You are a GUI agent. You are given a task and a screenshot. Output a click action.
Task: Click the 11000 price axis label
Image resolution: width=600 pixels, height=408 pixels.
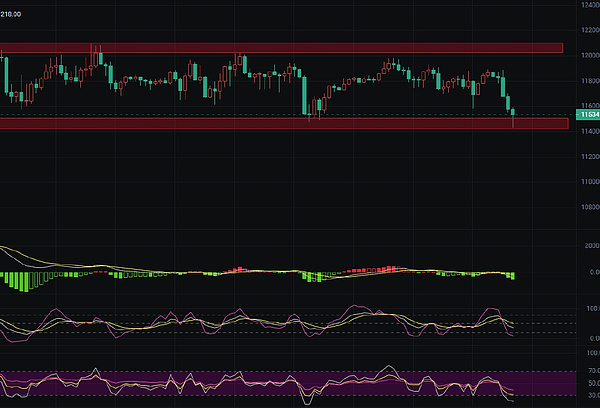(x=589, y=182)
